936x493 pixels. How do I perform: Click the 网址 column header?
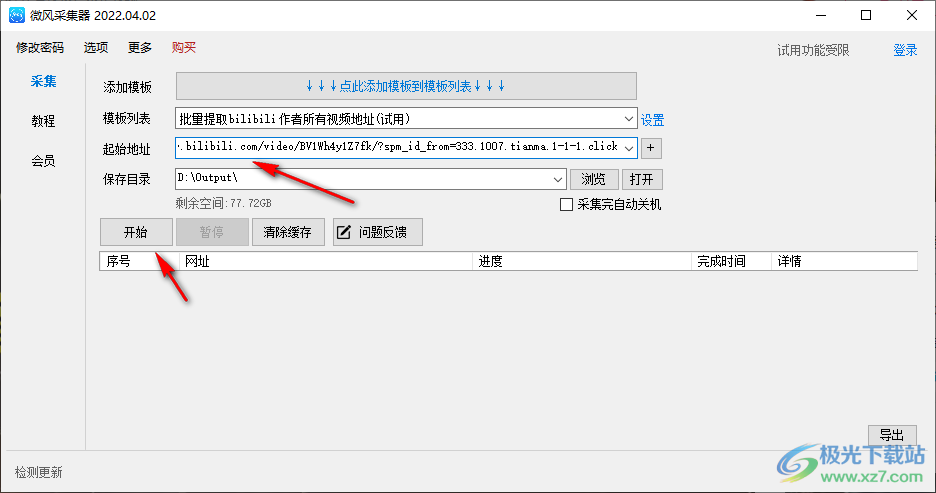point(326,261)
